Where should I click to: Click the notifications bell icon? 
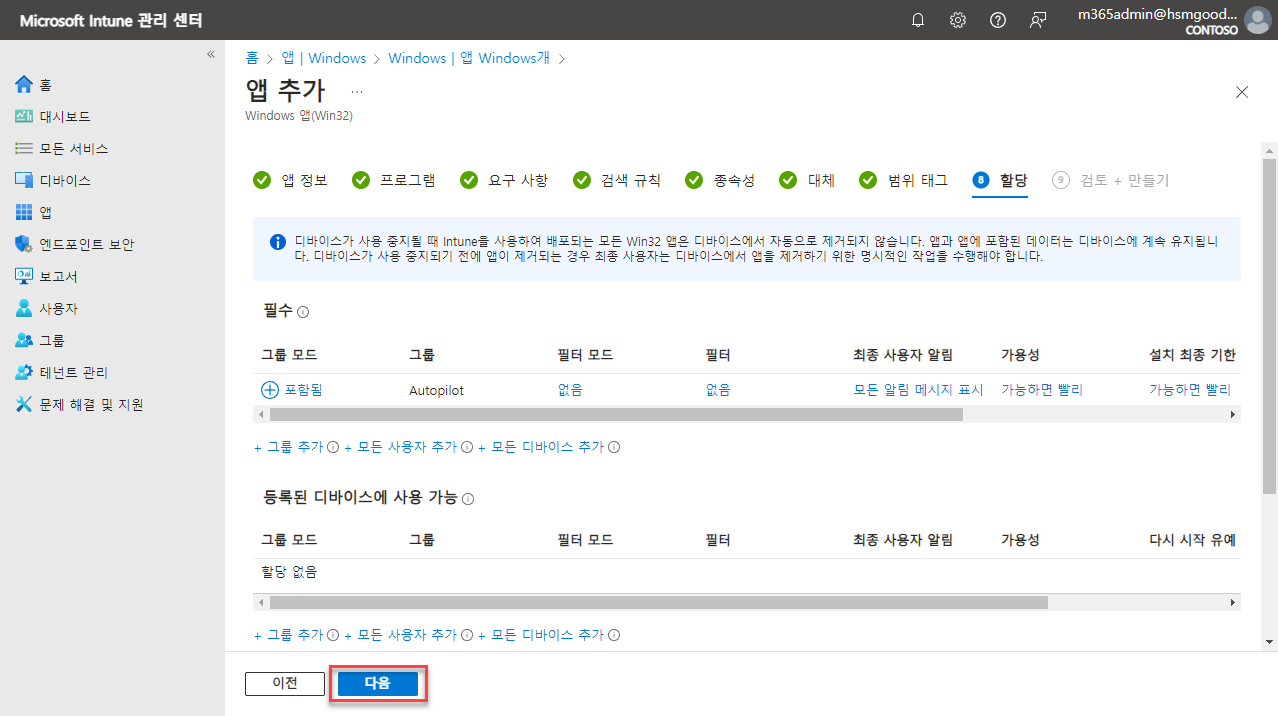918,20
